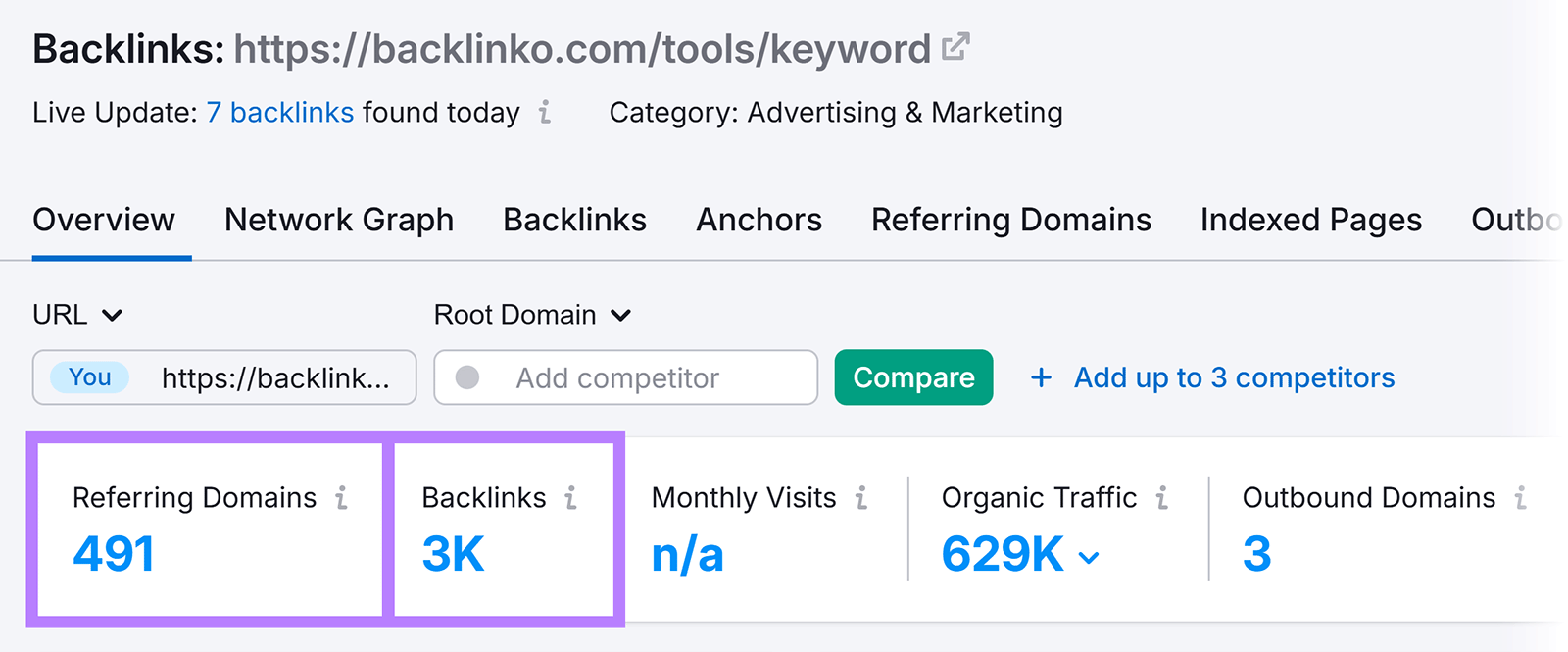1568x652 pixels.
Task: Expand the Organic Traffic 629K dropdown
Action: point(1088,559)
